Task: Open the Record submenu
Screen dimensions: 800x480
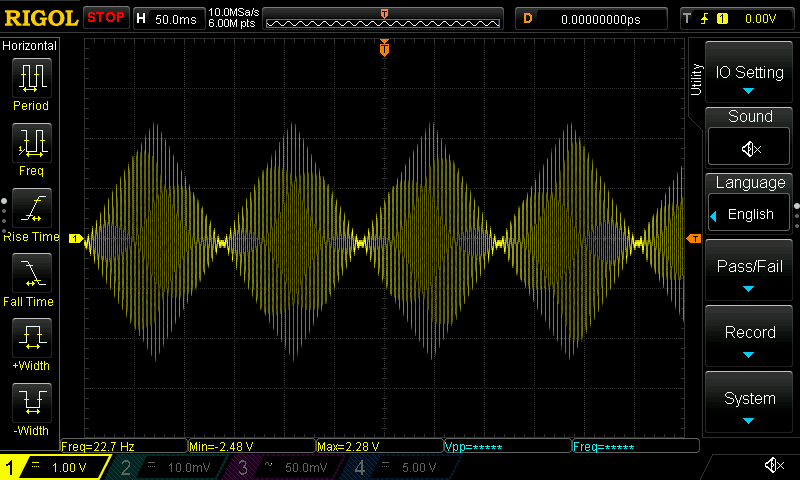Action: click(749, 336)
